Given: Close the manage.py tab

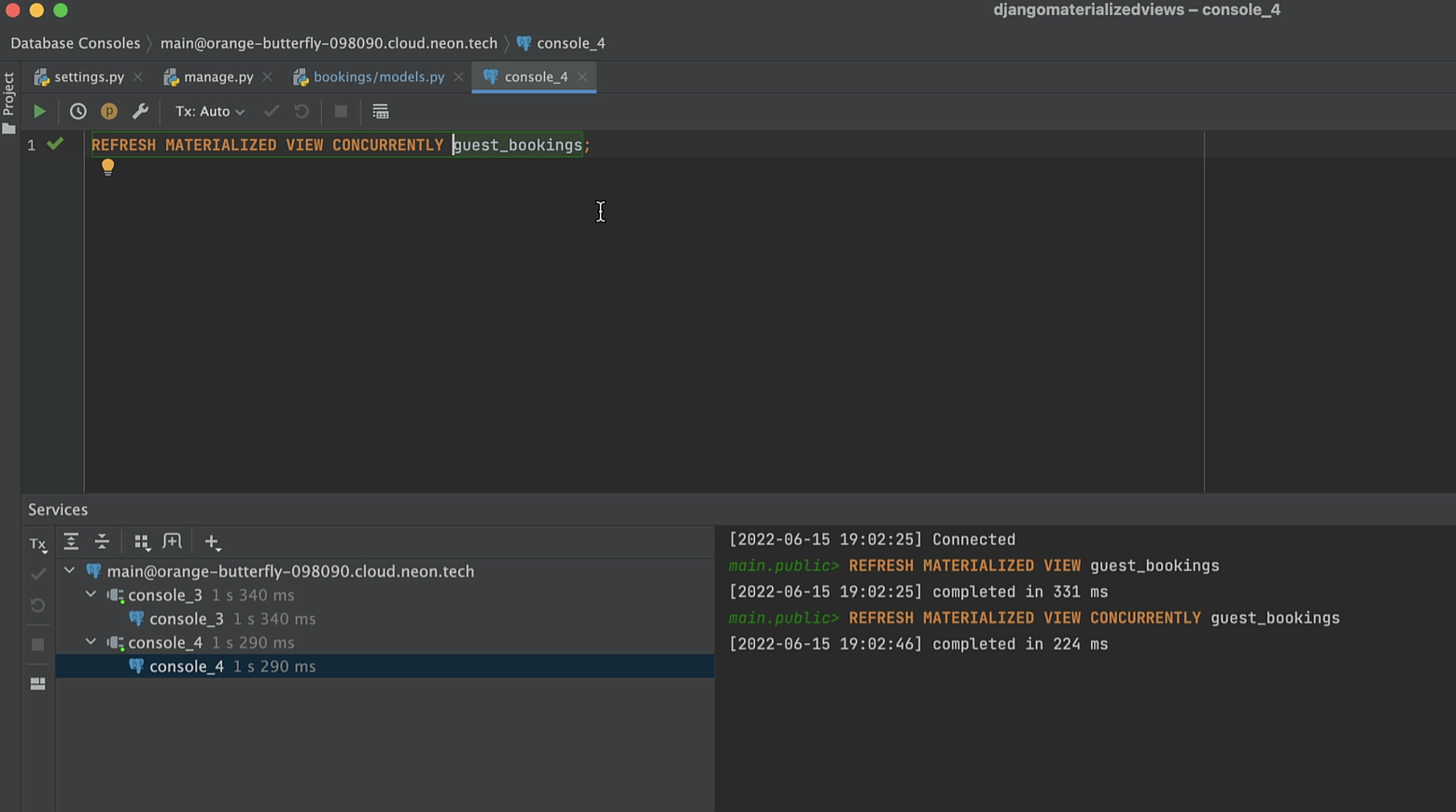Looking at the screenshot, I should (267, 77).
